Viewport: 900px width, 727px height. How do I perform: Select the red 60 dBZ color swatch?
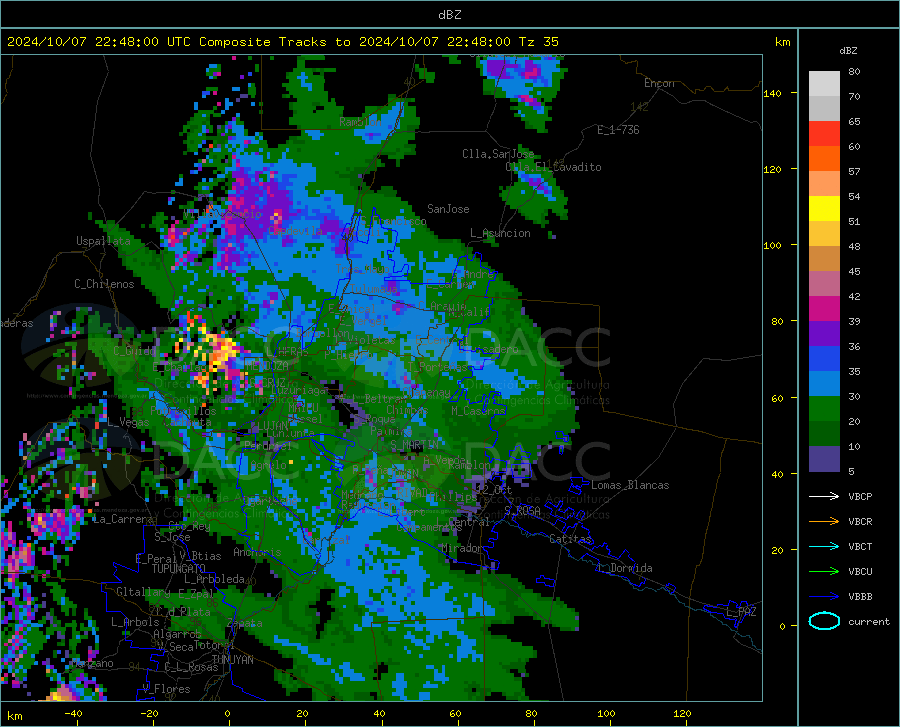[824, 134]
